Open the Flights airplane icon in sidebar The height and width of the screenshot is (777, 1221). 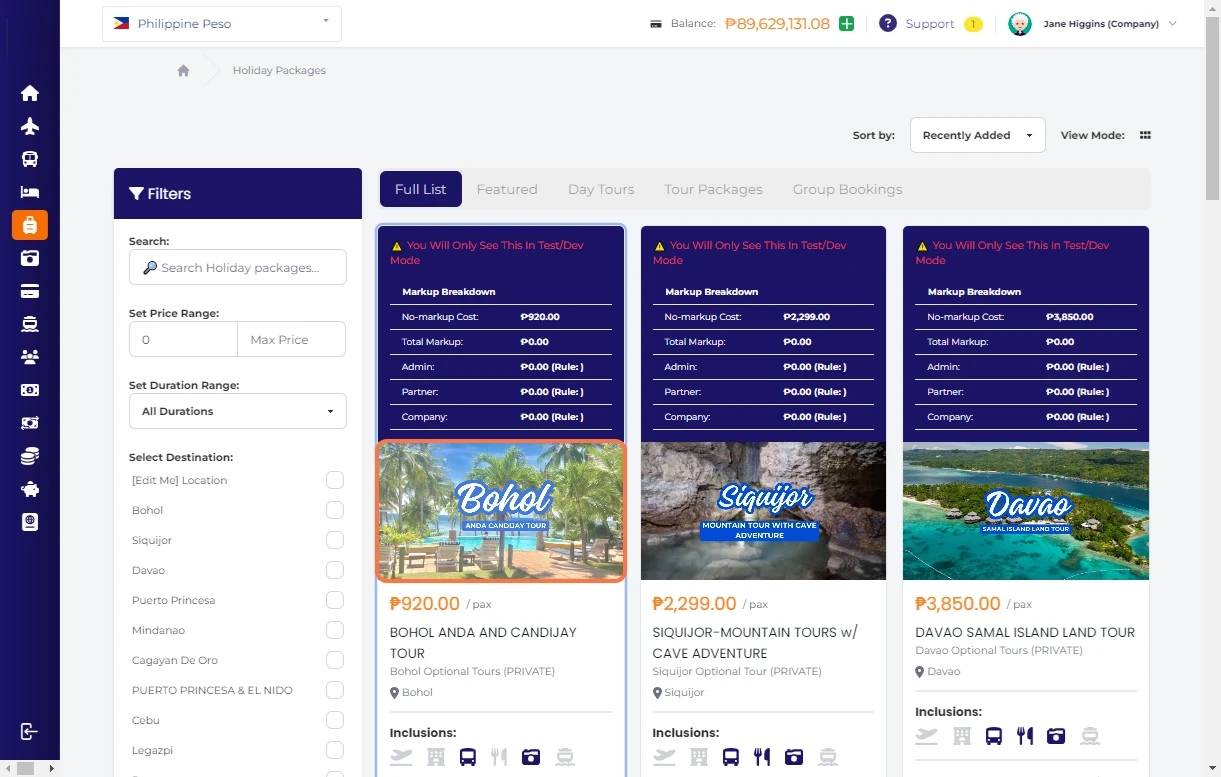30,126
